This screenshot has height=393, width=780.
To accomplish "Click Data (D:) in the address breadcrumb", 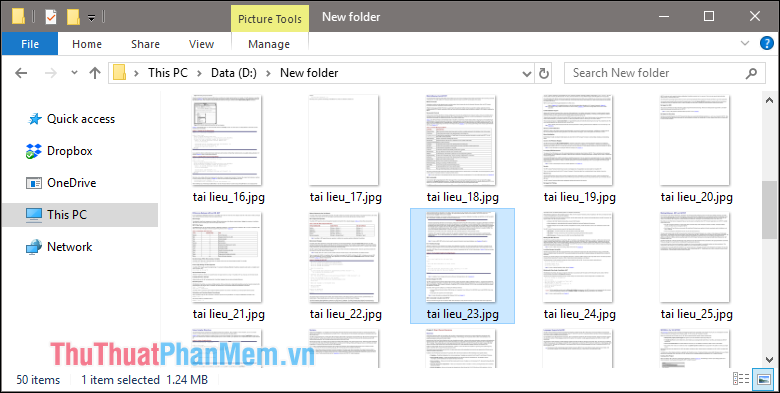I will tap(234, 73).
